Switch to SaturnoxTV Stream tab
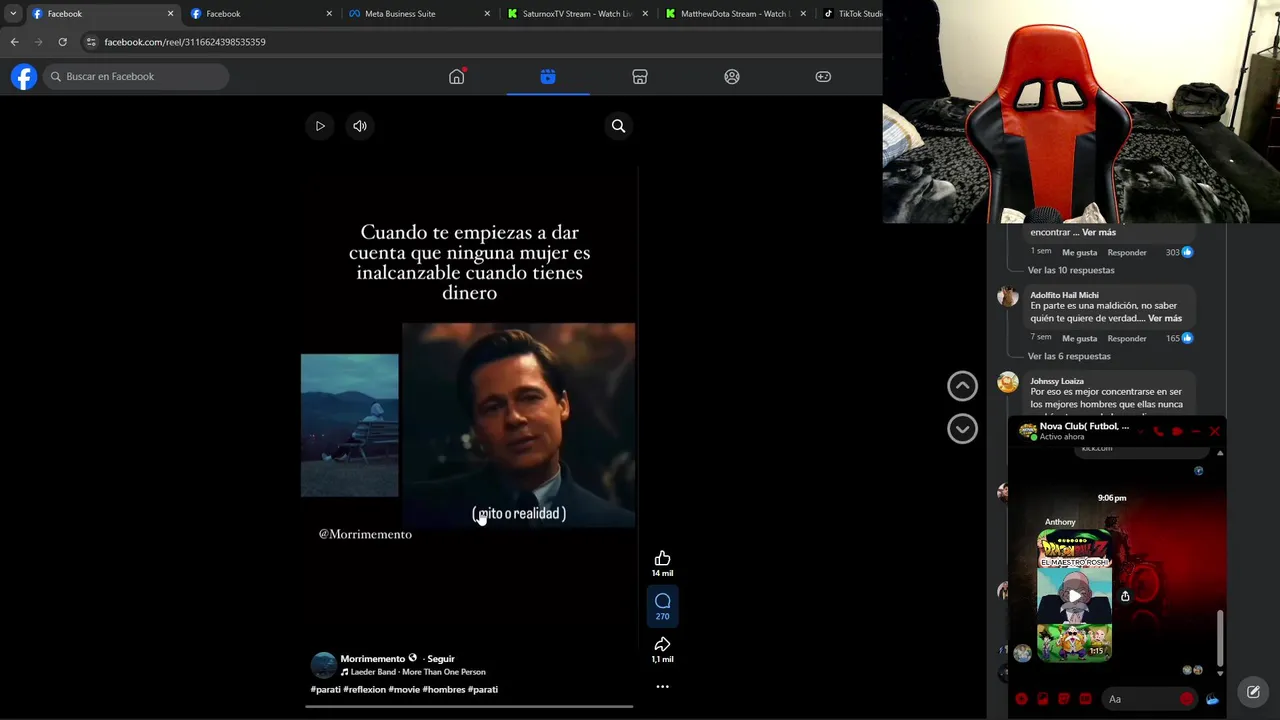 click(577, 14)
